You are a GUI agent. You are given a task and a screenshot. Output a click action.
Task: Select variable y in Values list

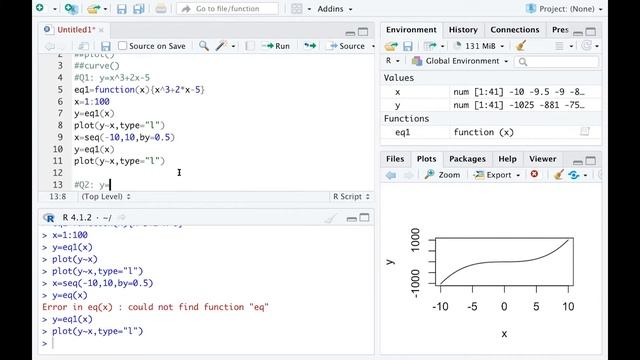(491, 105)
